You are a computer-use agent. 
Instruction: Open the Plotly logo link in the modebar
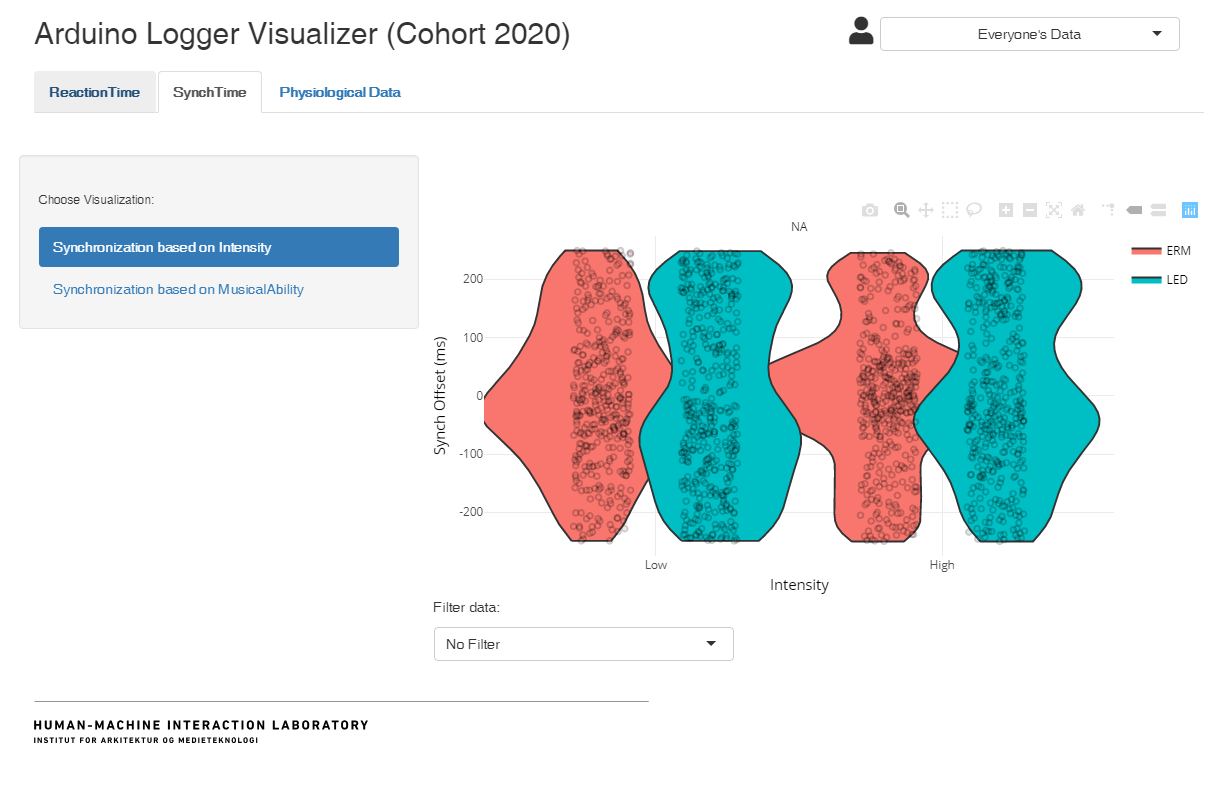pos(1190,210)
